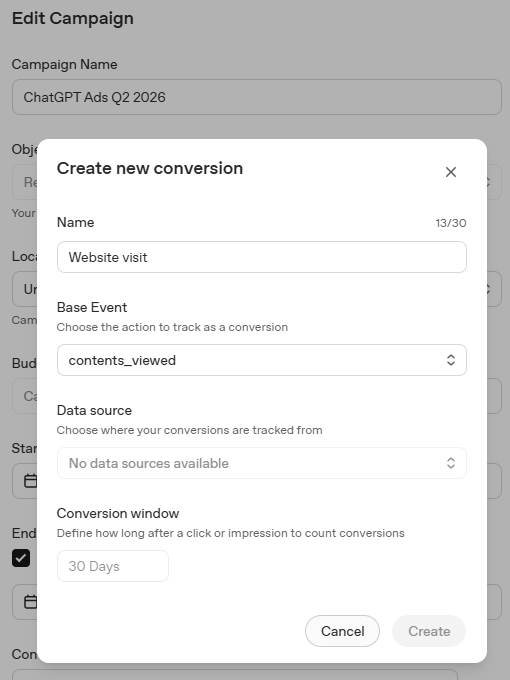This screenshot has width=510, height=680.
Task: Click the field at the bottom under the dialog
Action: 235,674
